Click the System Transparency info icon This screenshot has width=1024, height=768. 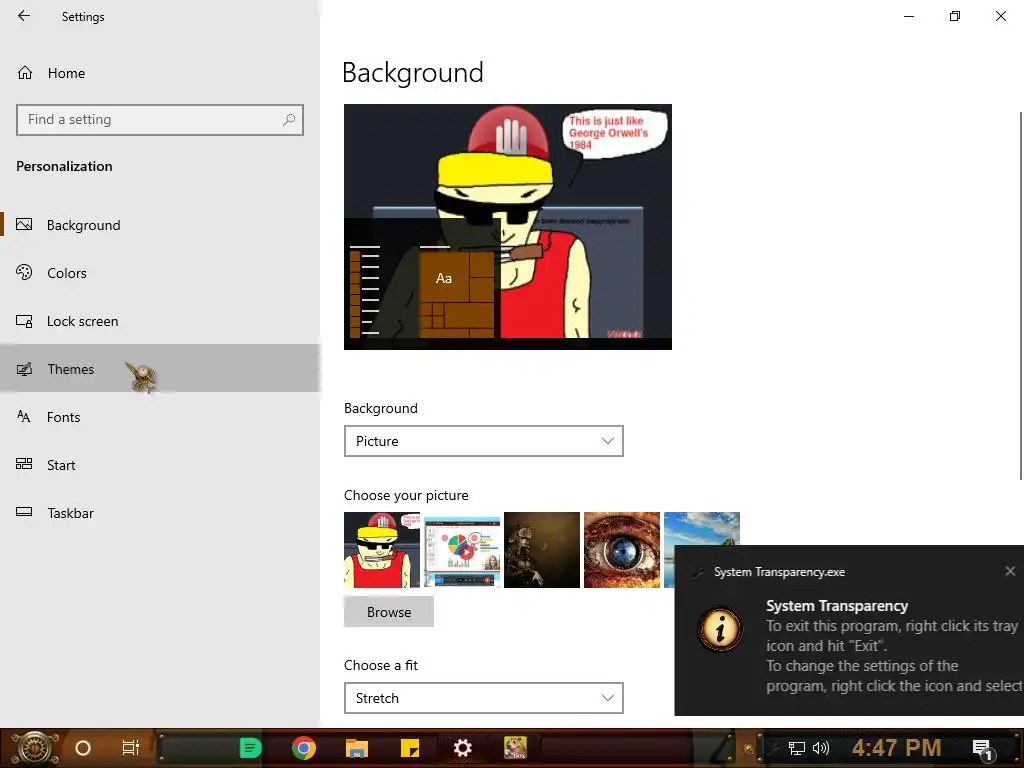click(720, 630)
